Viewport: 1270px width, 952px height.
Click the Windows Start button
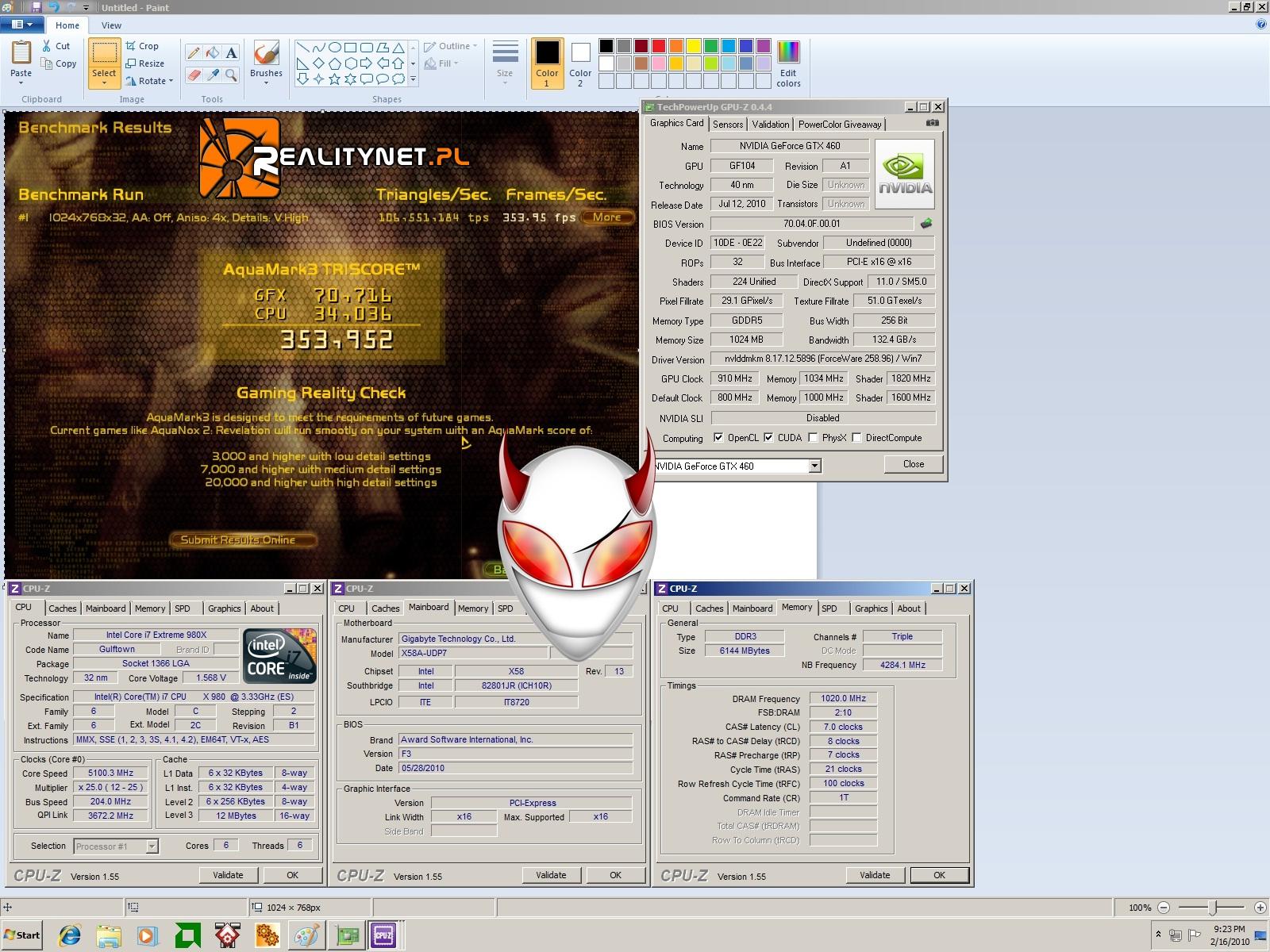22,935
